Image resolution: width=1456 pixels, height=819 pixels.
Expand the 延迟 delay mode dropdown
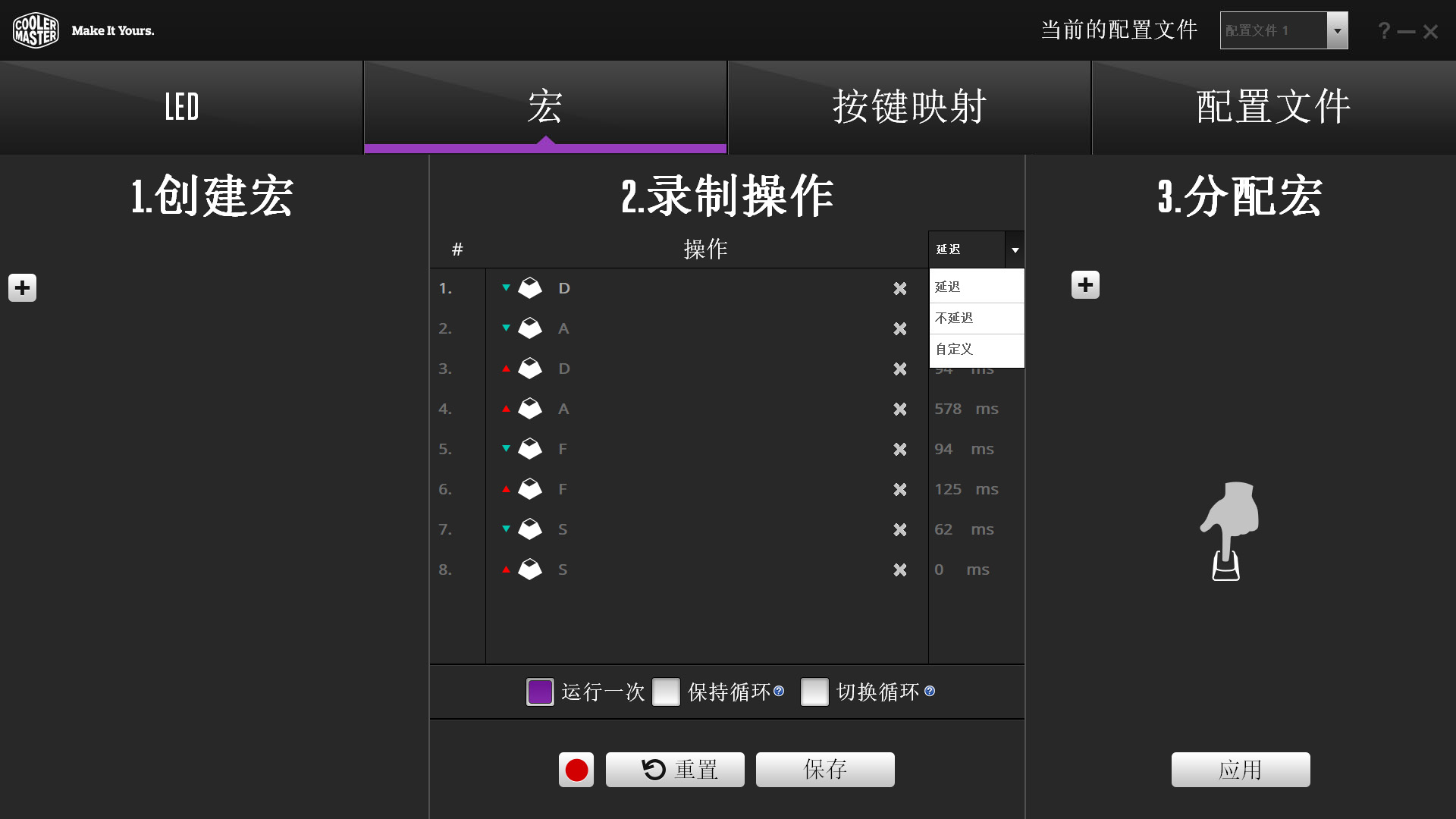point(1015,249)
